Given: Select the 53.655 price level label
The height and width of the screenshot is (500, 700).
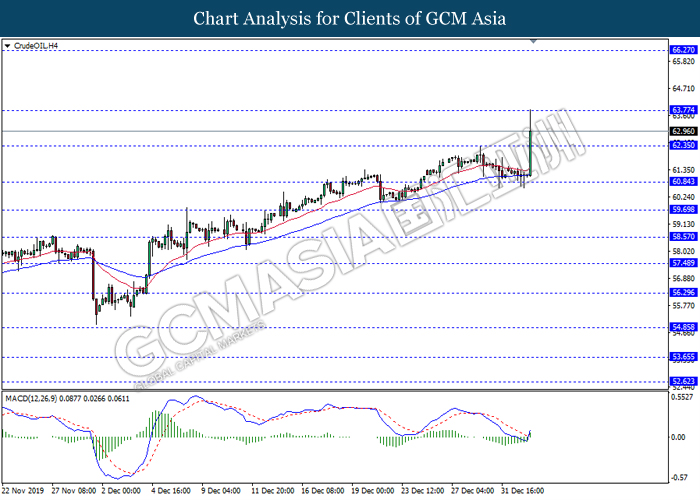Looking at the screenshot, I should pos(683,357).
